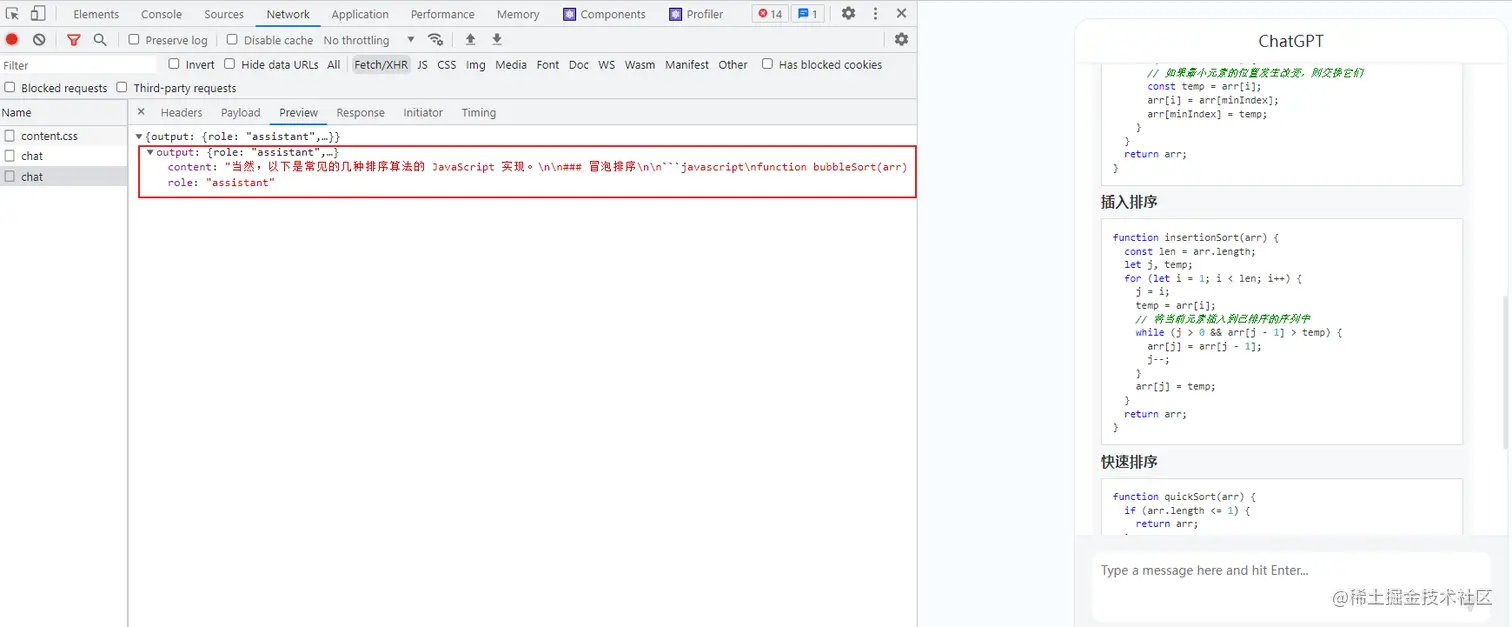Activate the inspect element picker icon
Screen dimensions: 1512x627
[x=13, y=14]
